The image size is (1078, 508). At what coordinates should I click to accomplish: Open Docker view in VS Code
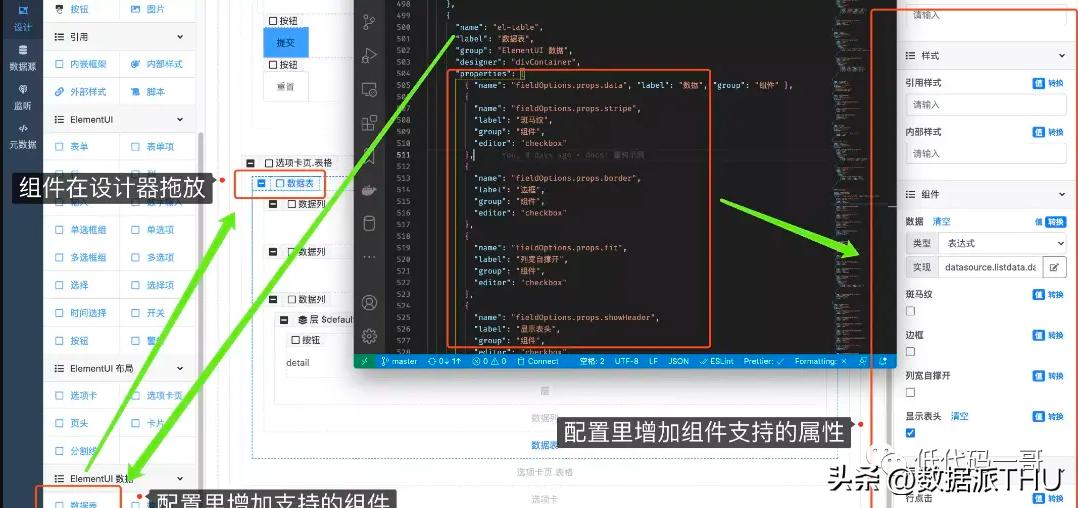(369, 190)
